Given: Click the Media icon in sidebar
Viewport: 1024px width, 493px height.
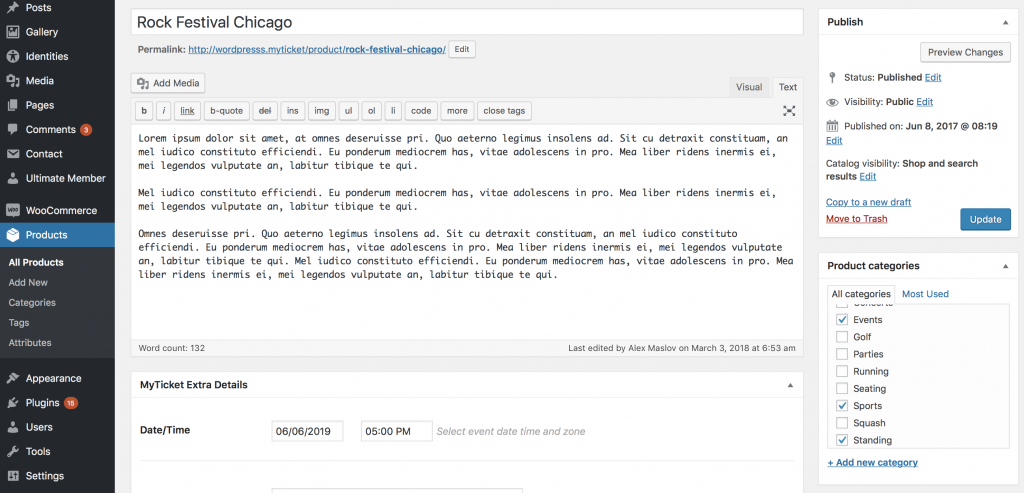Looking at the screenshot, I should click(x=12, y=81).
